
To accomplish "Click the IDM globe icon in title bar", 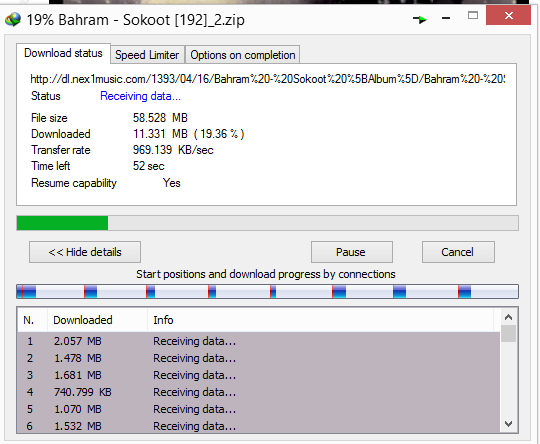I will (x=13, y=20).
